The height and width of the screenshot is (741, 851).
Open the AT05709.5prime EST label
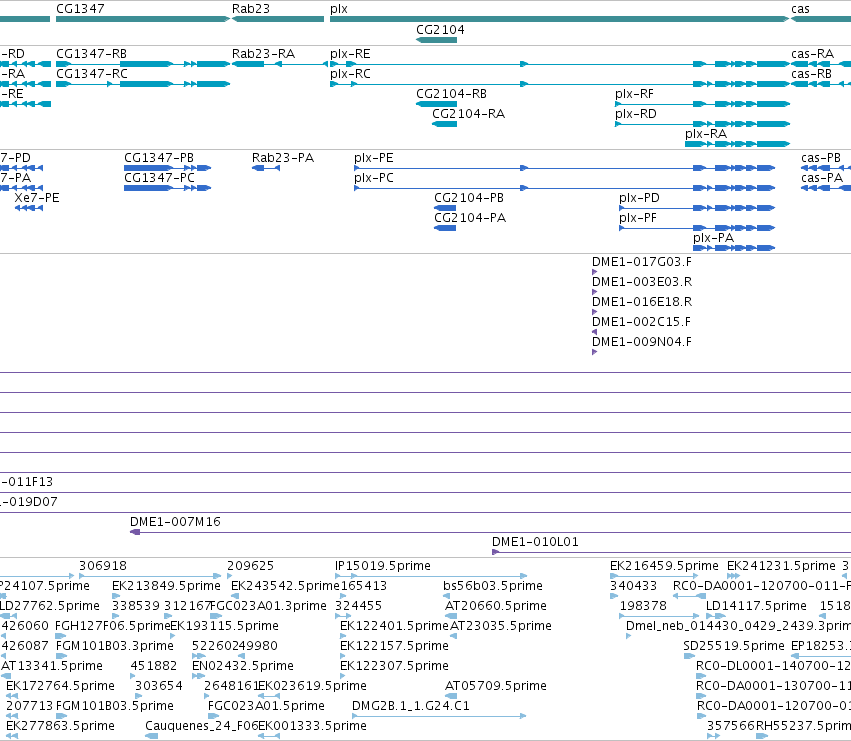click(x=496, y=687)
